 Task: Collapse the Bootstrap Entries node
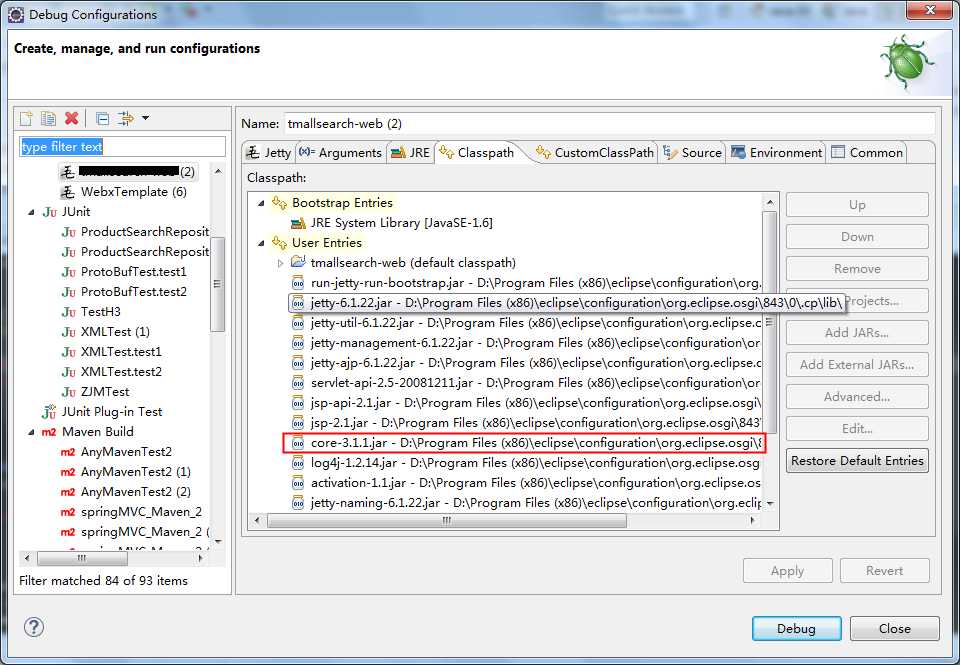coord(261,203)
